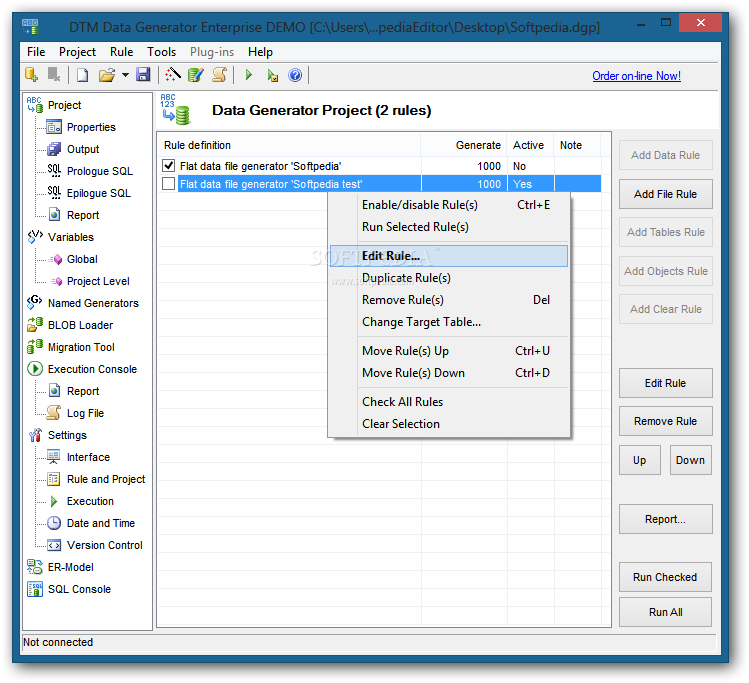Choose Move Rule(s) Up menu entry
This screenshot has width=749, height=683.
pos(449,351)
